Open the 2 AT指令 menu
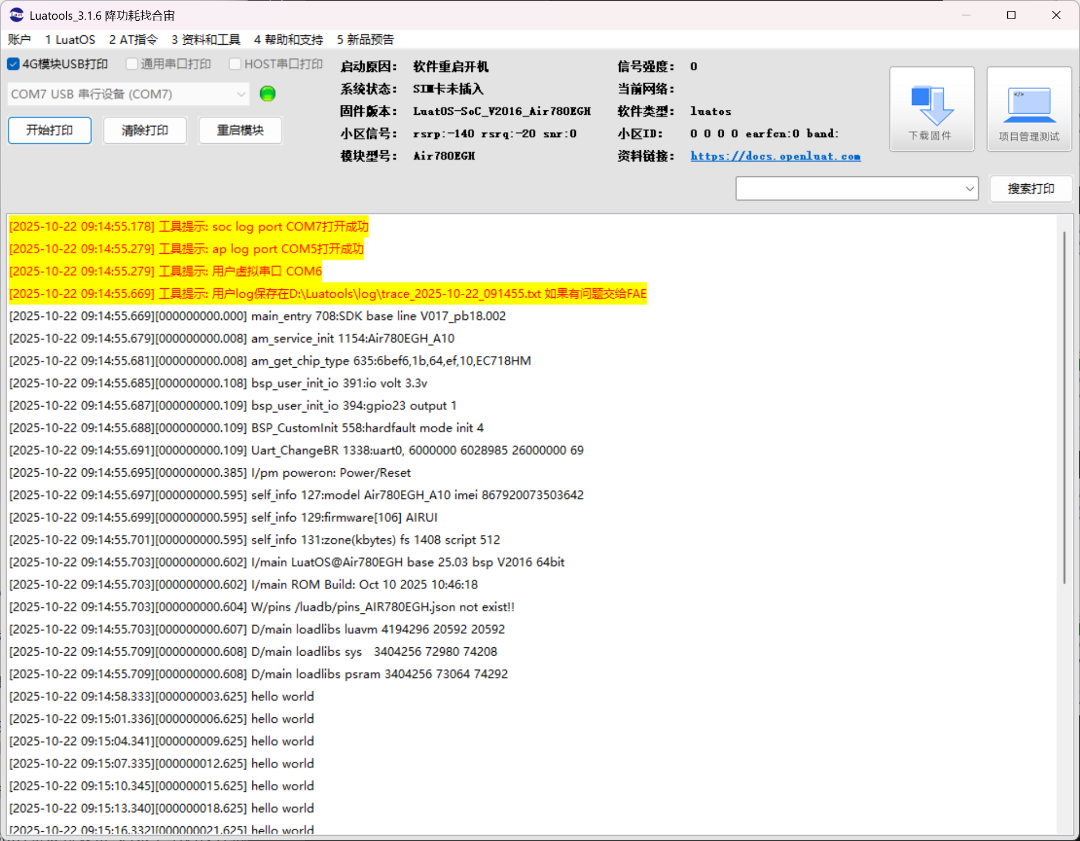1080x841 pixels. [133, 39]
